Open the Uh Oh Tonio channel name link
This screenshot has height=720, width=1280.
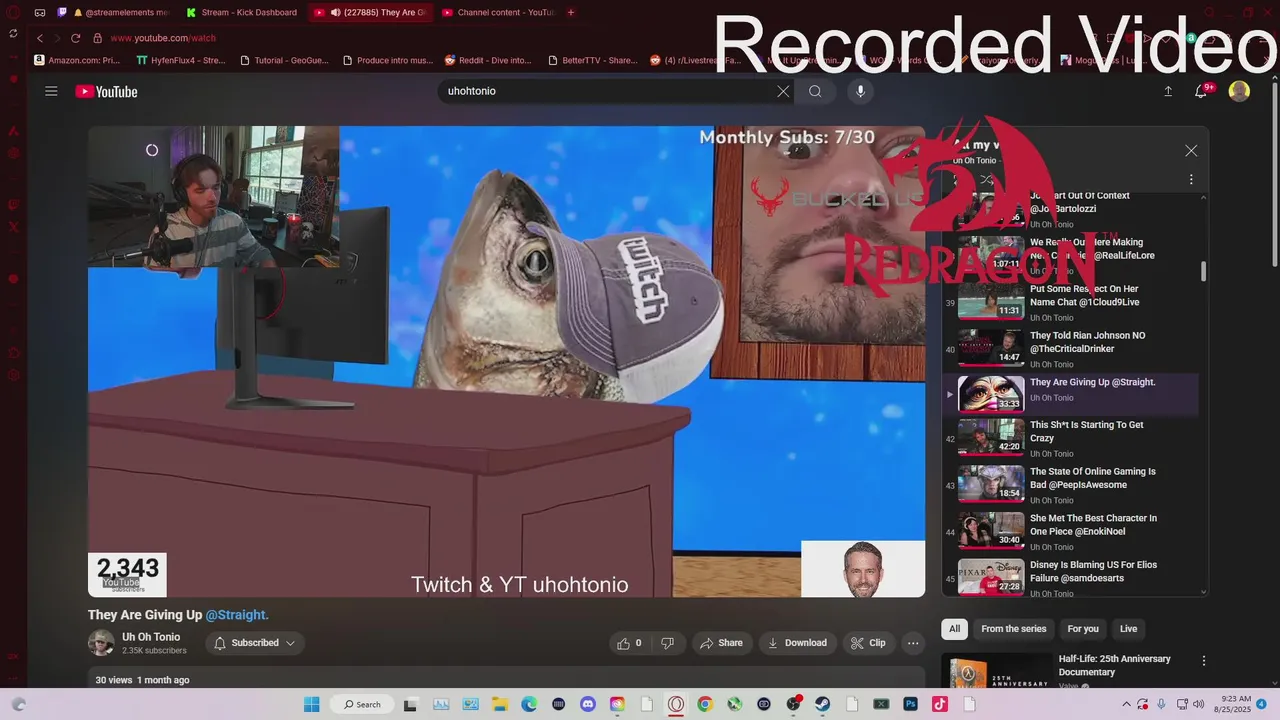(151, 637)
